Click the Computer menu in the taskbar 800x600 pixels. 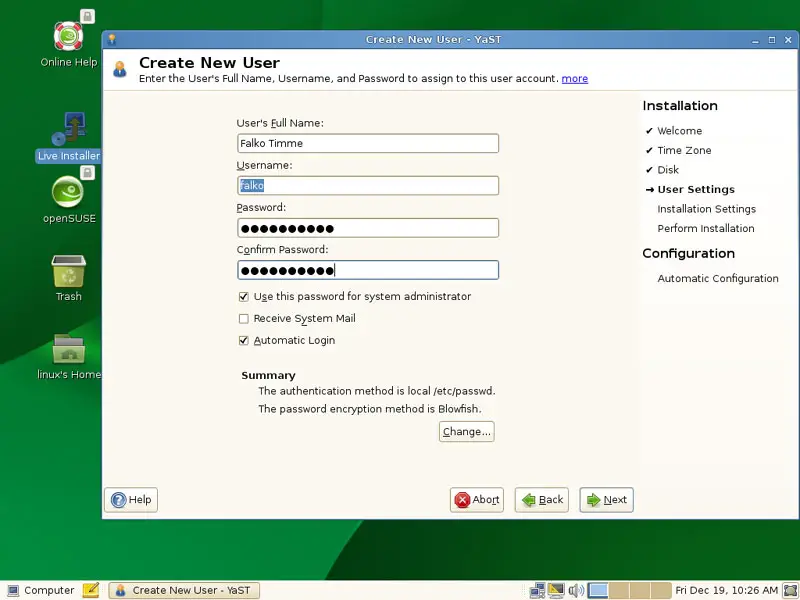coord(41,590)
